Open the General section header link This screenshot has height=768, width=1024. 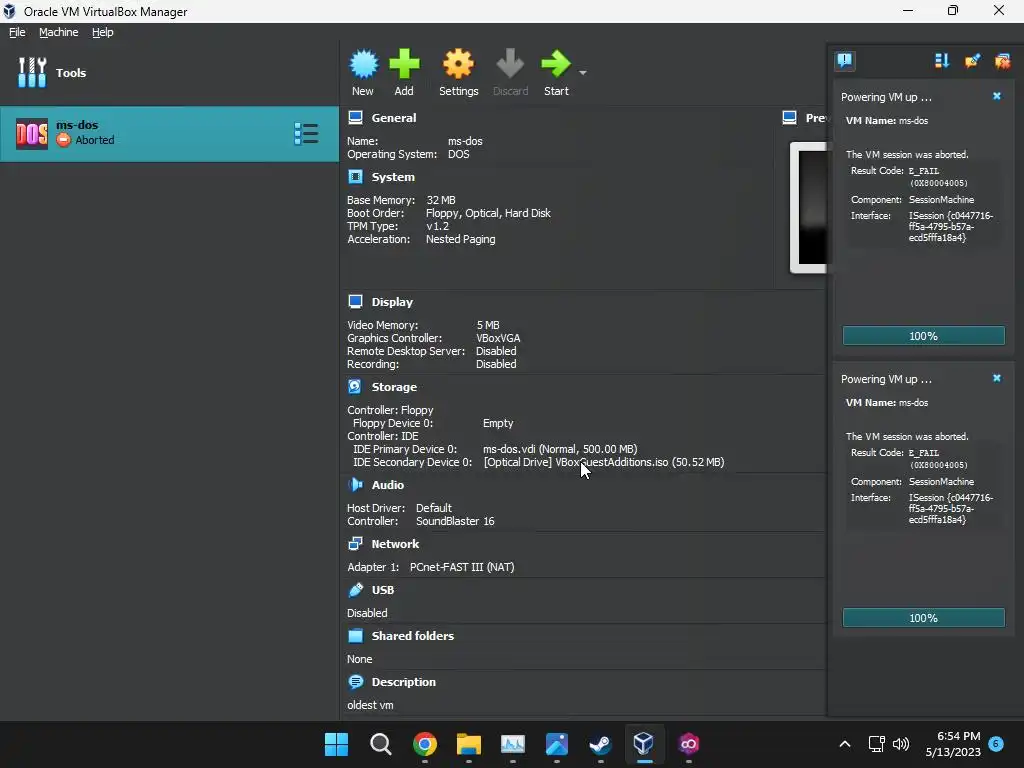point(394,118)
